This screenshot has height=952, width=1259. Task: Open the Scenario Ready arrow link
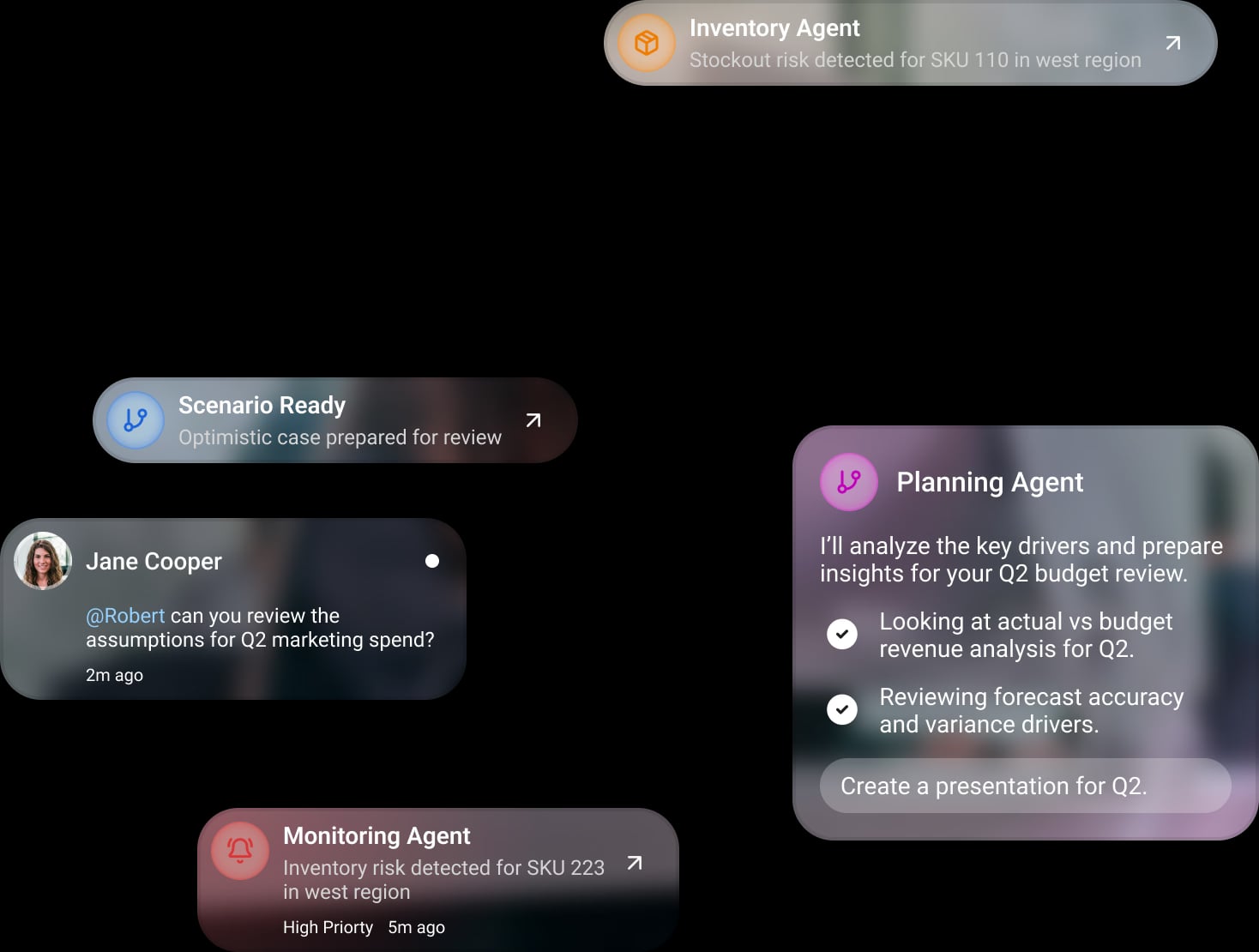[x=533, y=420]
